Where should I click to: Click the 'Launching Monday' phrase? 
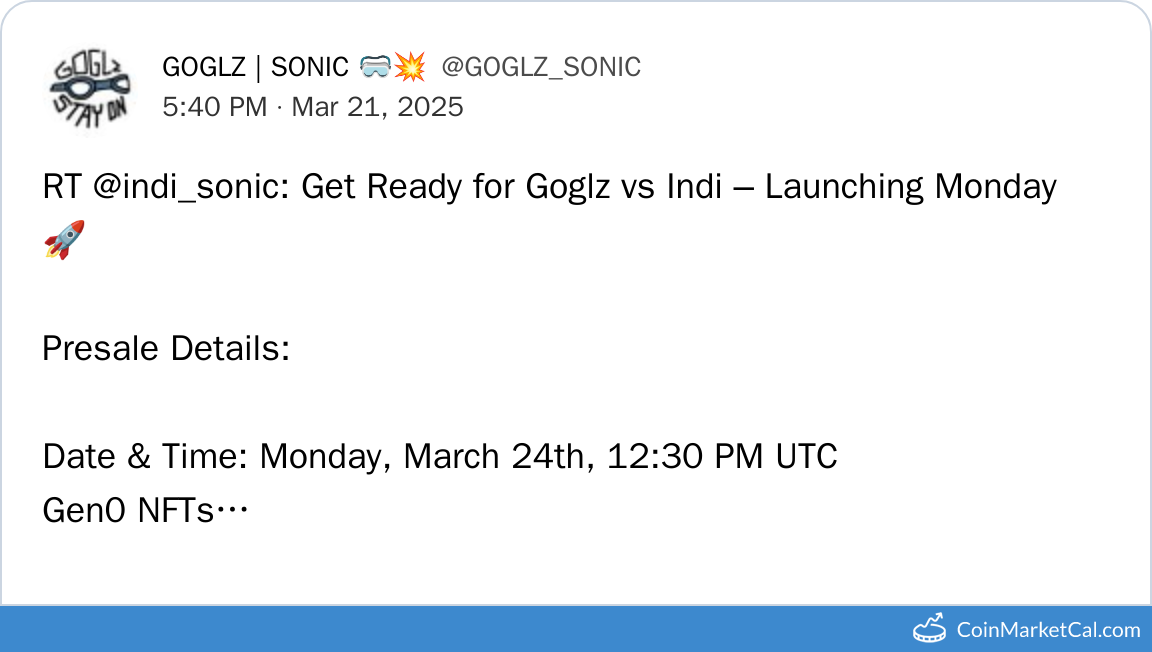coord(910,187)
